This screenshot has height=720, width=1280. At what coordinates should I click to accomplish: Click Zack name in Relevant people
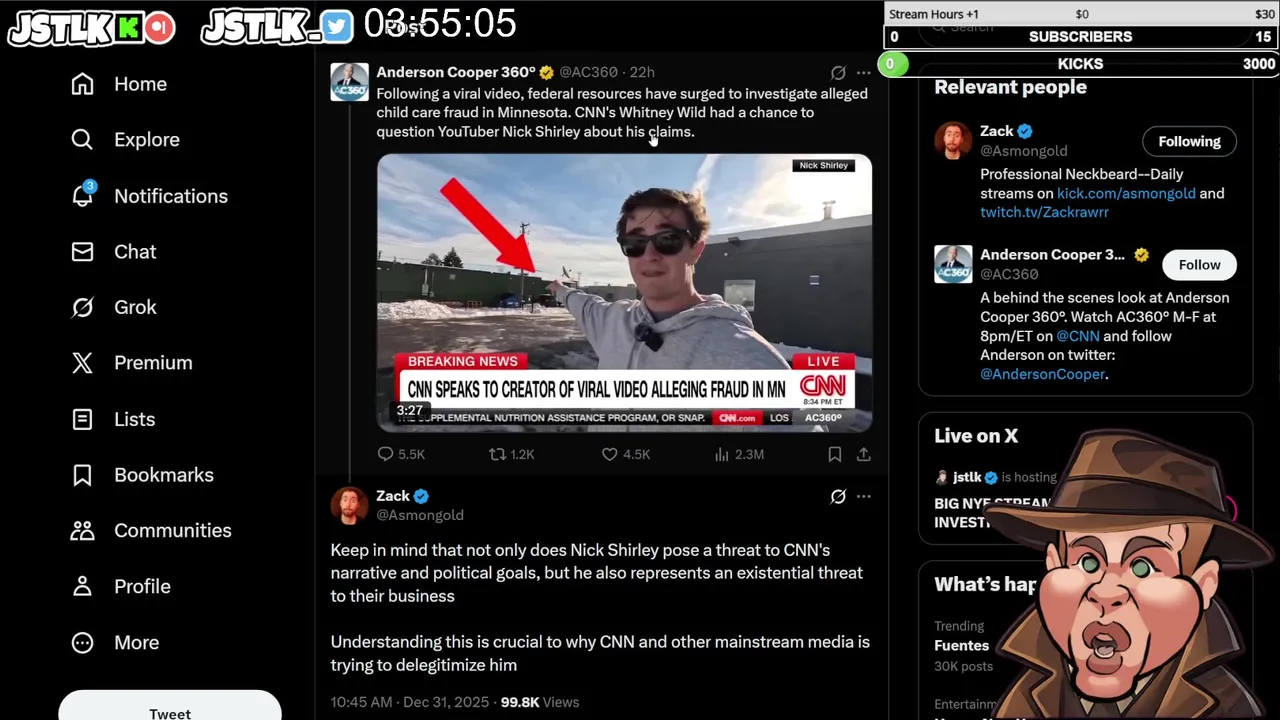pyautogui.click(x=997, y=131)
